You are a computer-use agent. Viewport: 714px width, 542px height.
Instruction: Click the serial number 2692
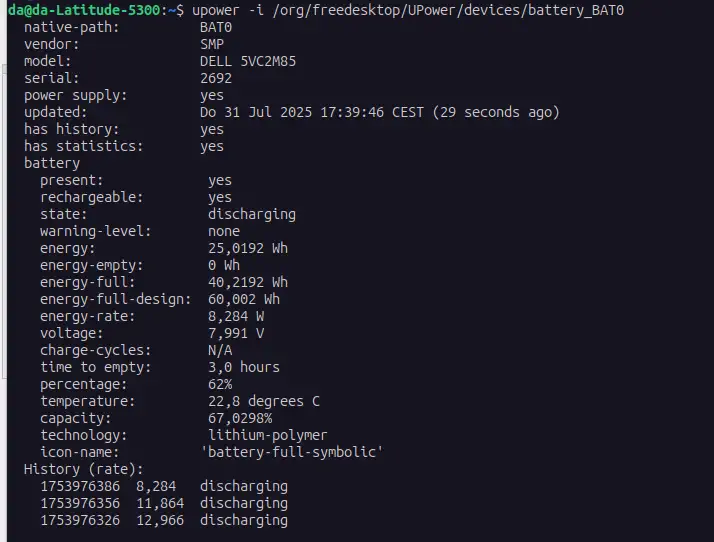[x=216, y=78]
